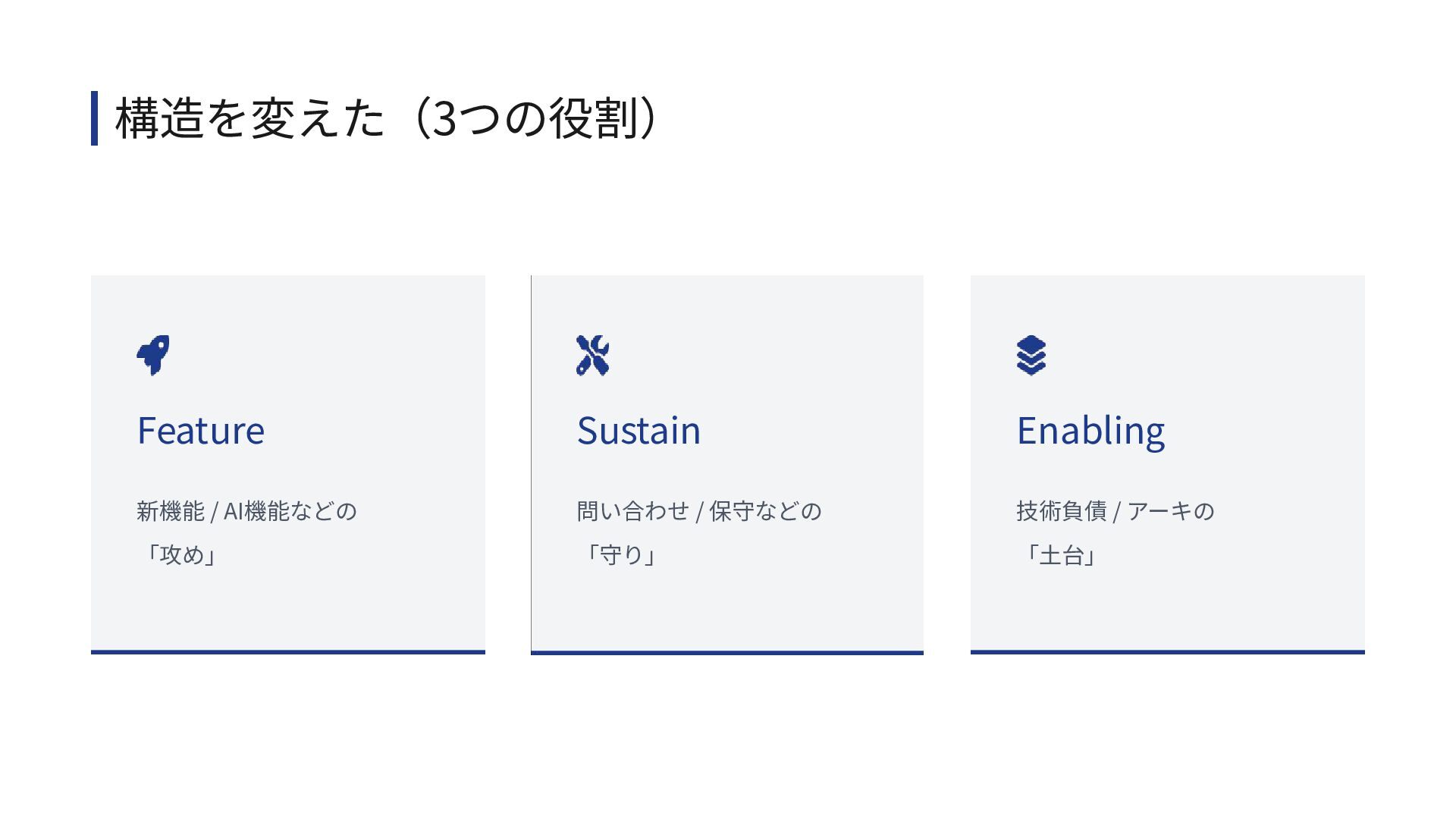Click the rocket icon in the Feature card
Image resolution: width=1456 pixels, height=819 pixels.
click(x=153, y=355)
